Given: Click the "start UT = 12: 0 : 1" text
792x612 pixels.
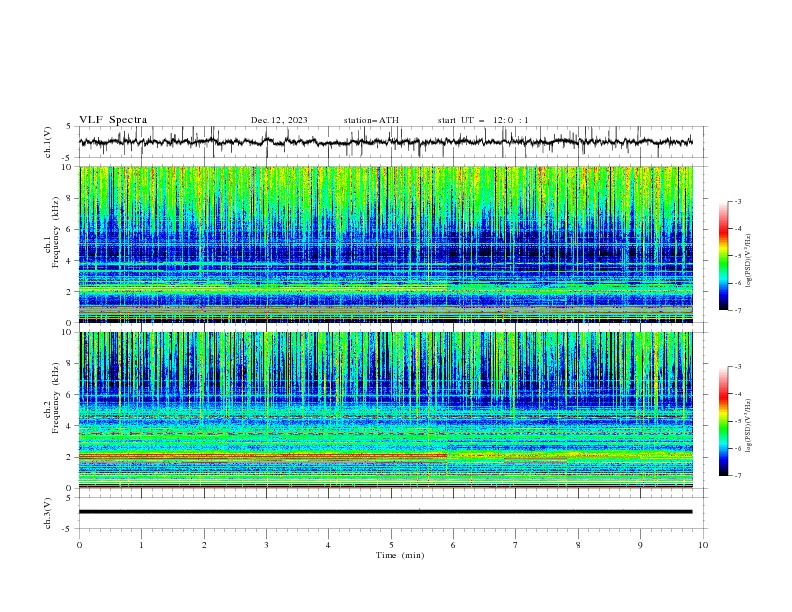Looking at the screenshot, I should point(483,120).
